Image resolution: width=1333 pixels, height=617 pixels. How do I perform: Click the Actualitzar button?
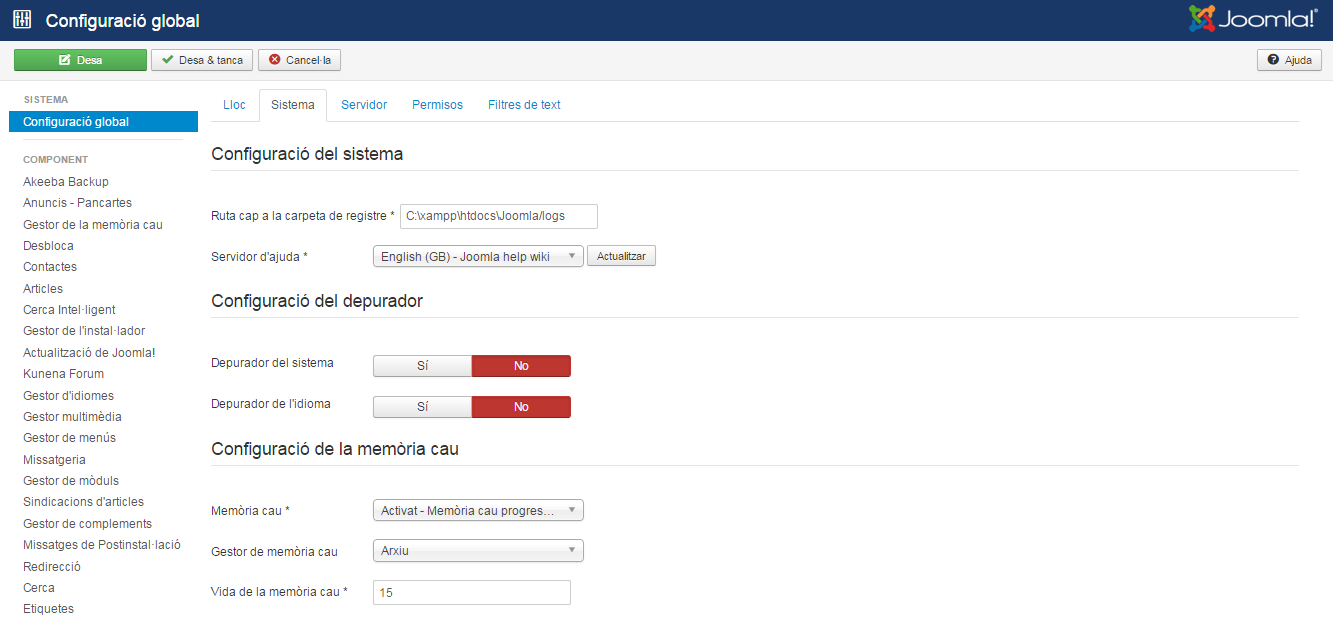point(621,257)
